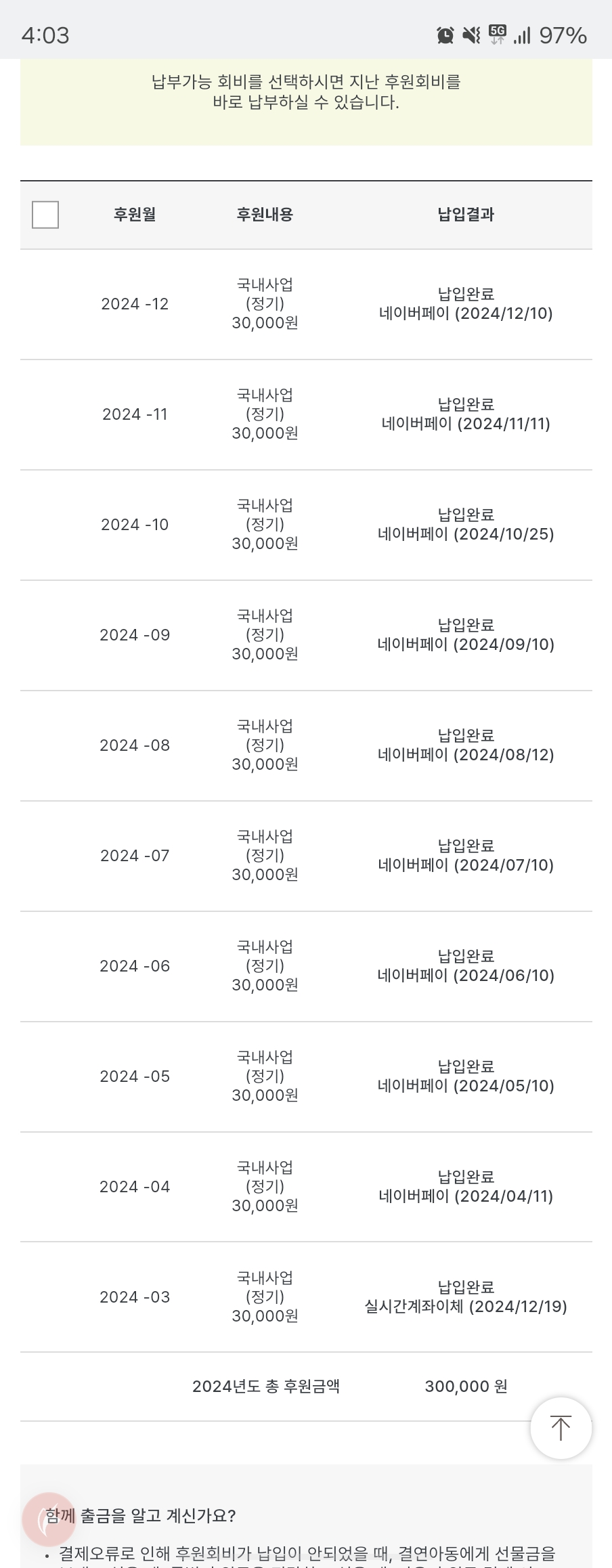
Task: Tap the 후원내용 column header
Action: point(265,215)
